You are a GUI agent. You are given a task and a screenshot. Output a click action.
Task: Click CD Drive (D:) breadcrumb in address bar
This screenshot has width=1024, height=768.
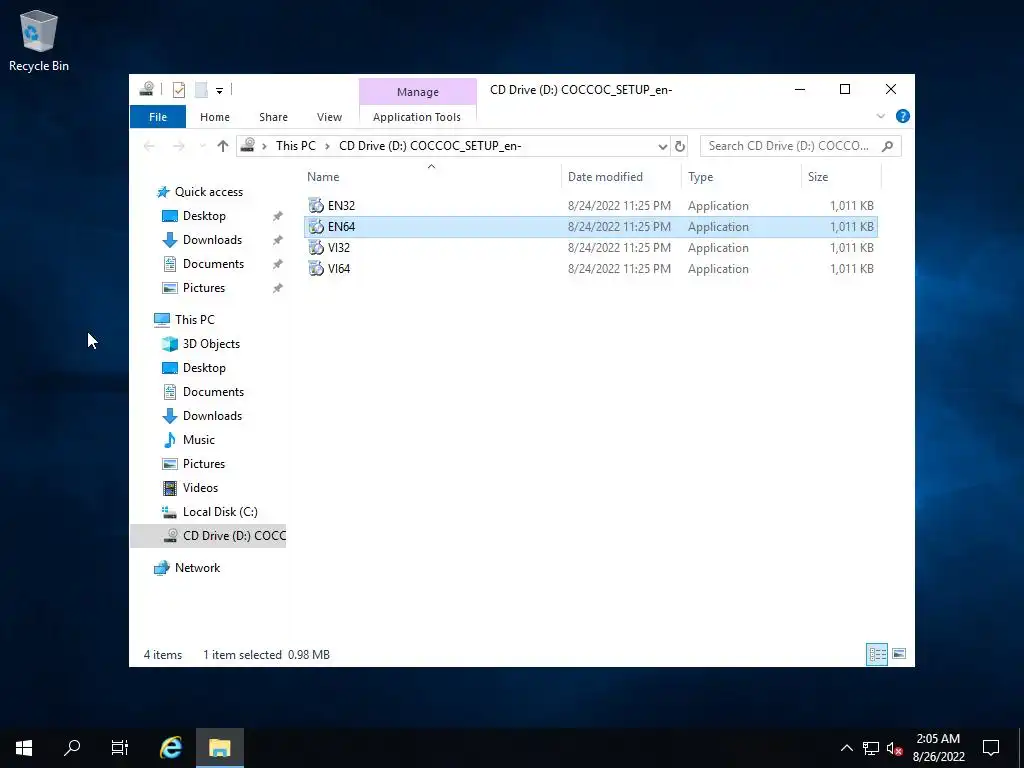coord(430,146)
